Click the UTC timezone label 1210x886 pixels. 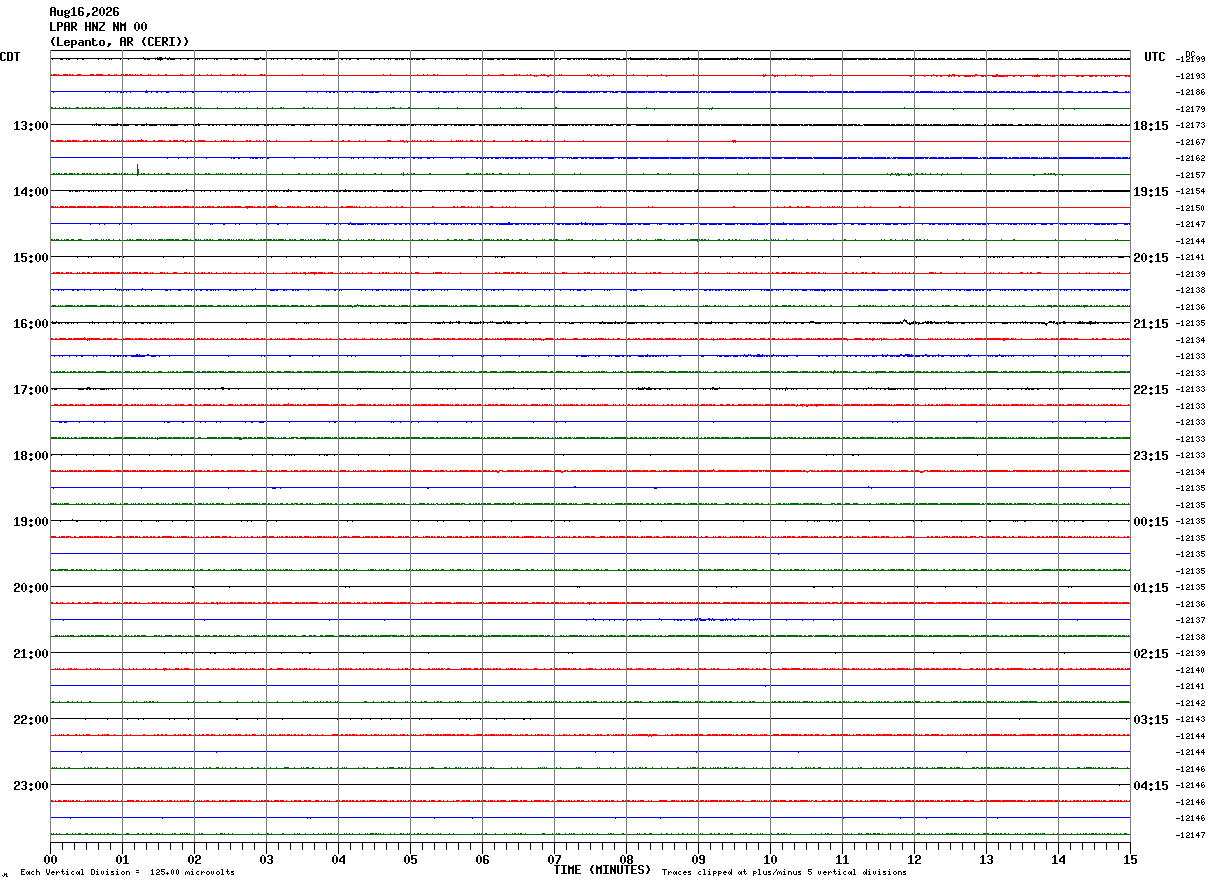click(x=1155, y=57)
